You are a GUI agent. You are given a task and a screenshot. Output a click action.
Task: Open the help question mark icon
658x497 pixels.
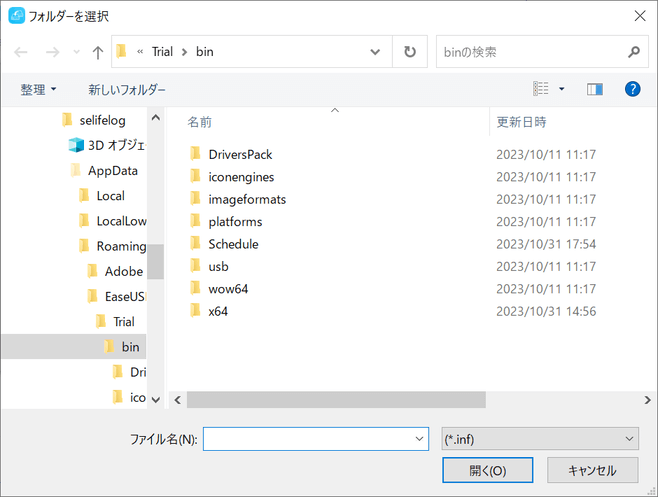(x=632, y=89)
